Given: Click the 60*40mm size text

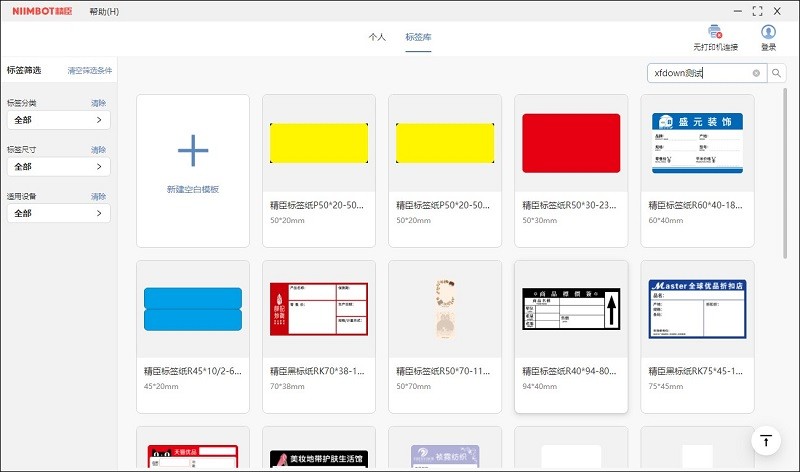Looking at the screenshot, I should point(666,220).
